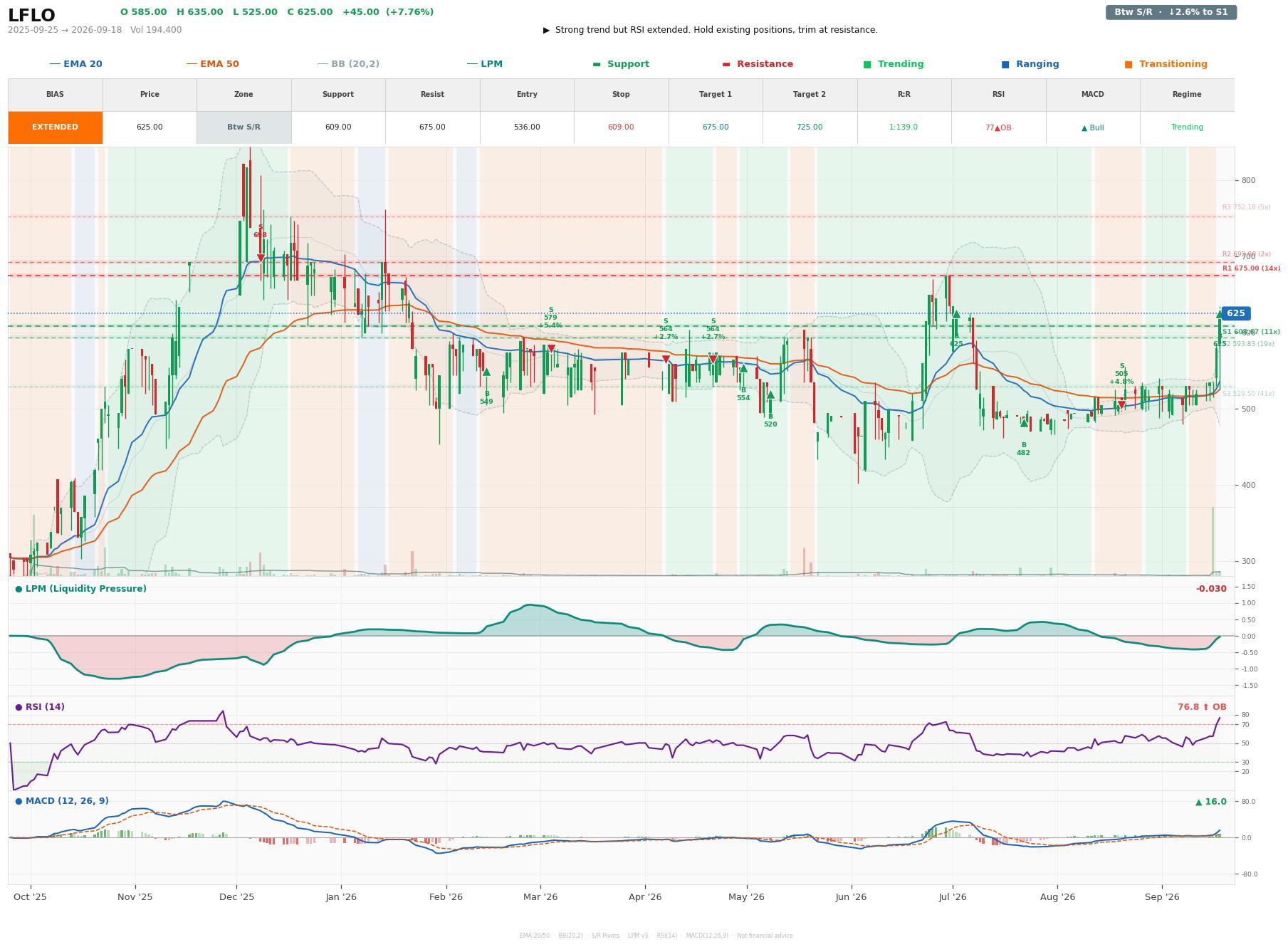Click the Vol 194,400 text

(x=156, y=30)
